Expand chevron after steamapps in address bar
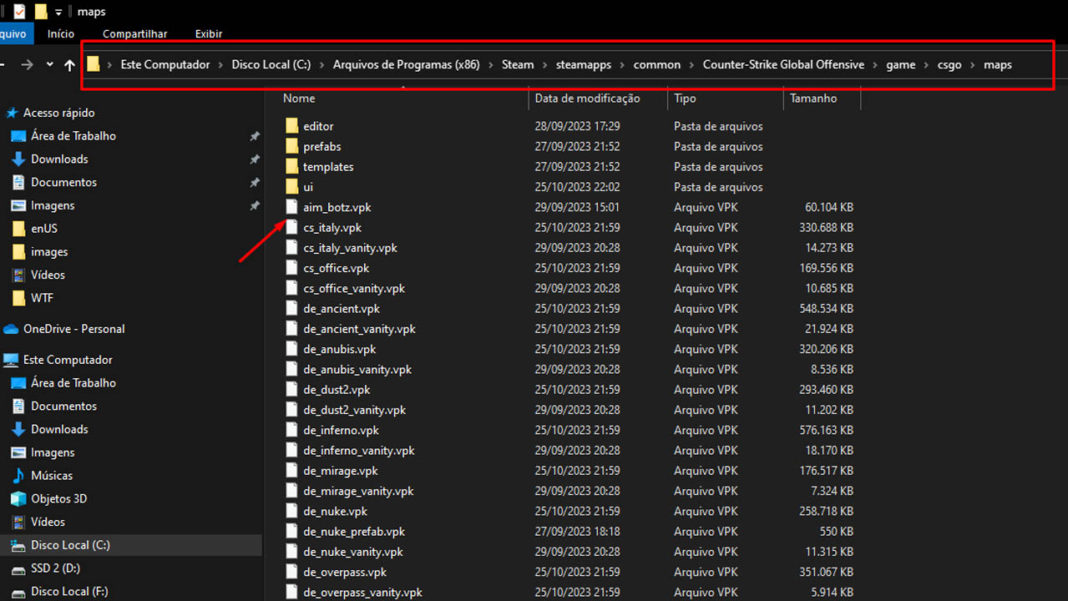Viewport: 1068px width, 601px height. point(619,65)
